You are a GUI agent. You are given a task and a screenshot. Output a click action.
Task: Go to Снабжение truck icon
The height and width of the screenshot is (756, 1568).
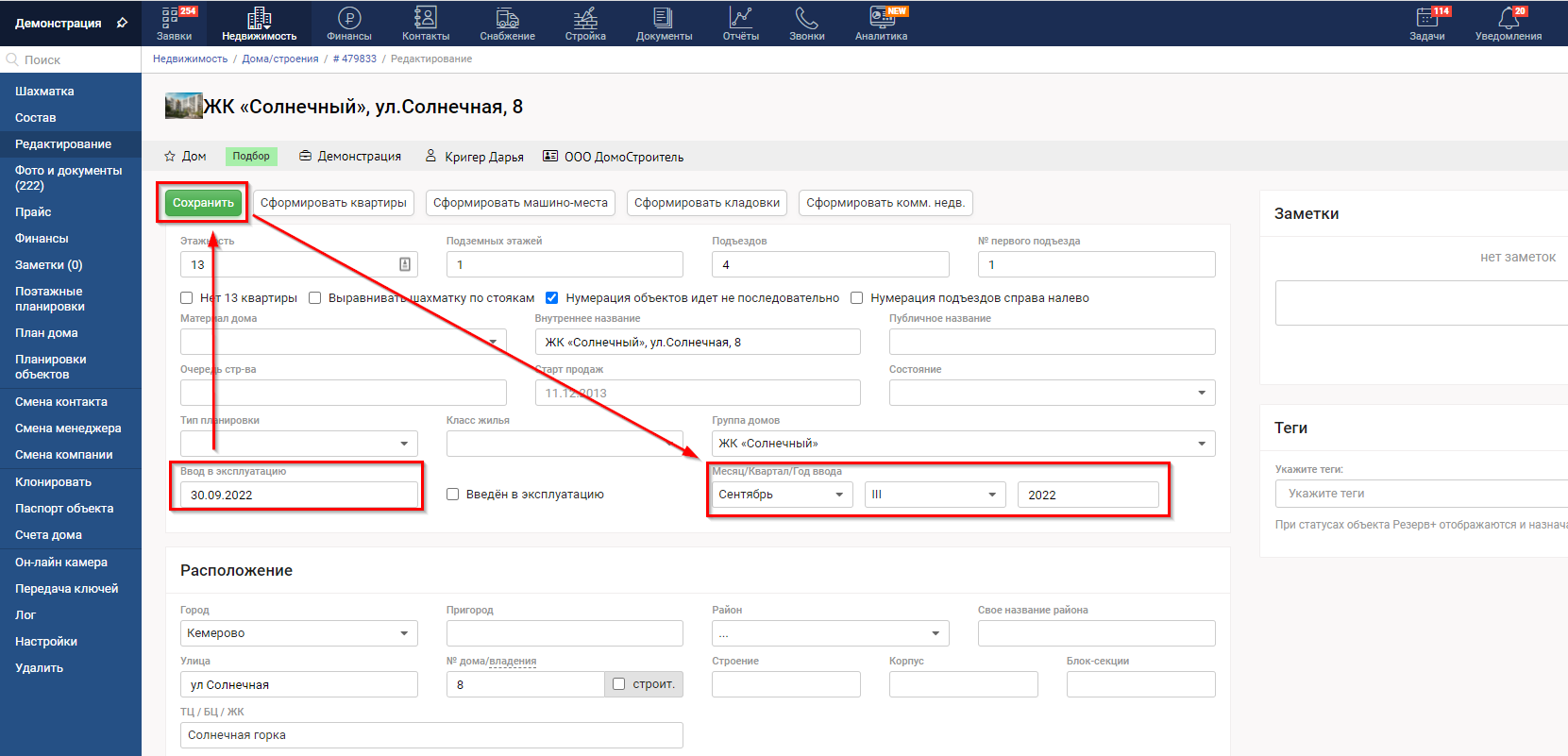[507, 18]
